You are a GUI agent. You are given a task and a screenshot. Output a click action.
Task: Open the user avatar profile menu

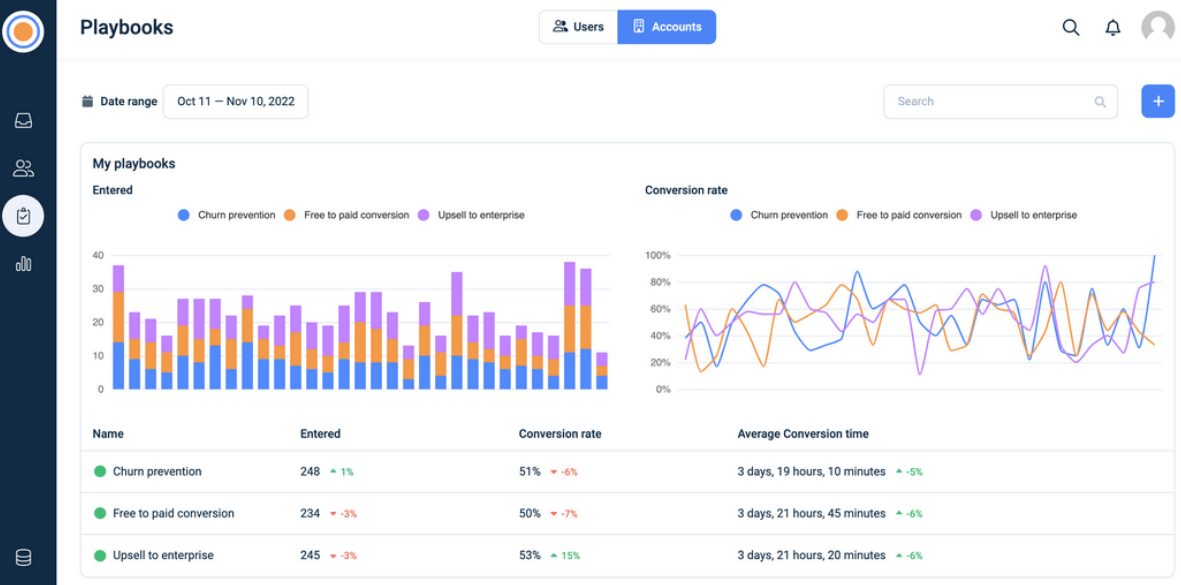(x=1158, y=28)
